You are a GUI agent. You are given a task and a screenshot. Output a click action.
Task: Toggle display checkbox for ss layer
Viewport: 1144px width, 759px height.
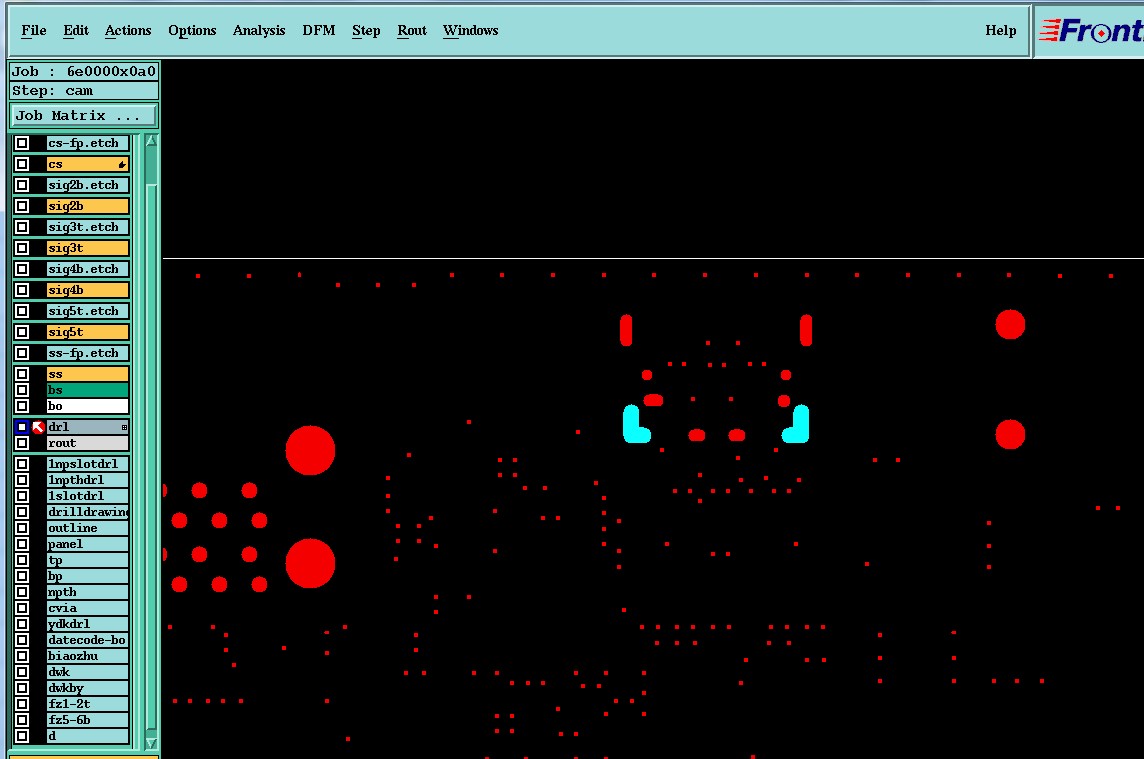(x=22, y=374)
